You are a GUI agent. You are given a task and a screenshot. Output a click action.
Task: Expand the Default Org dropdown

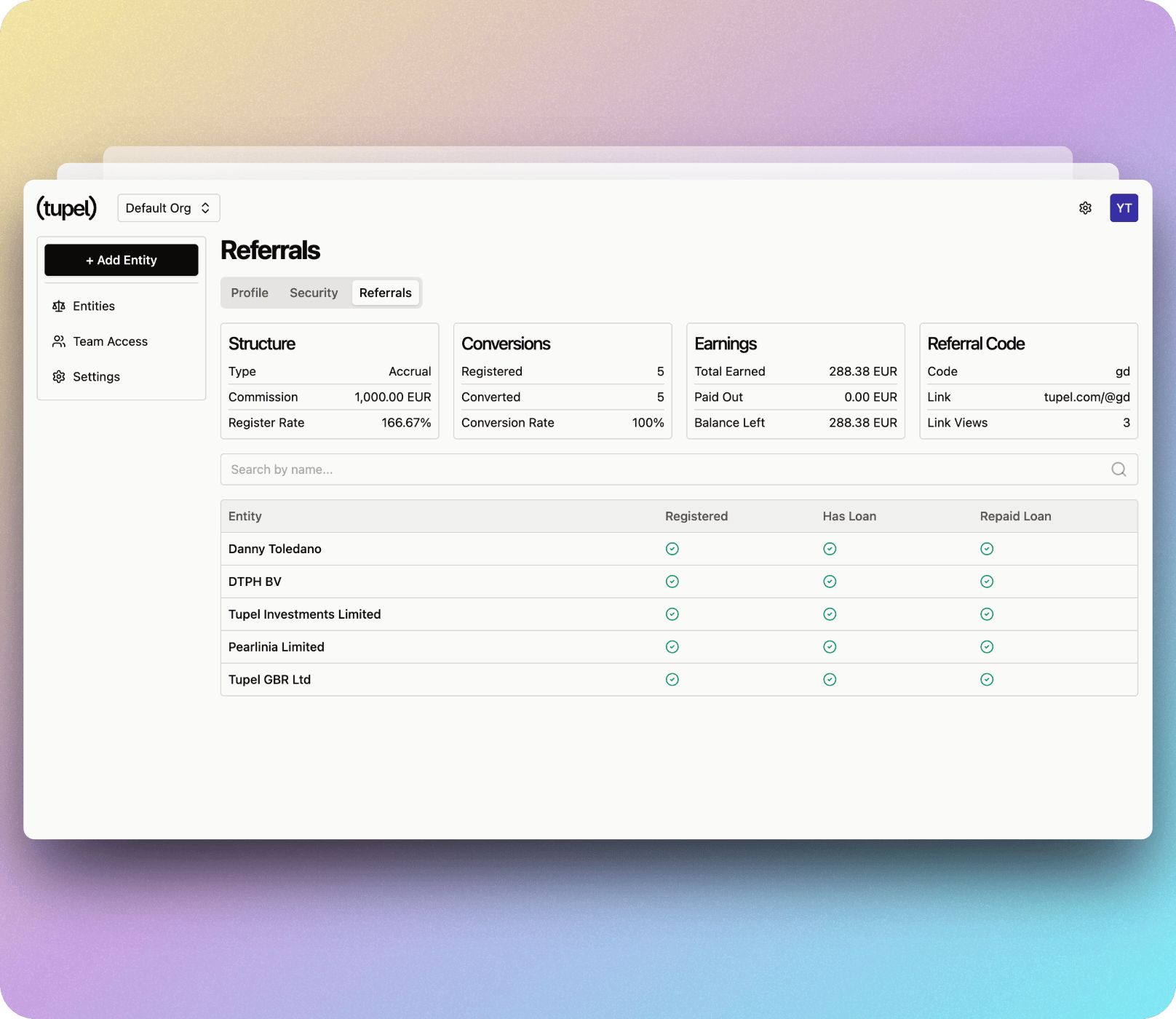(168, 208)
